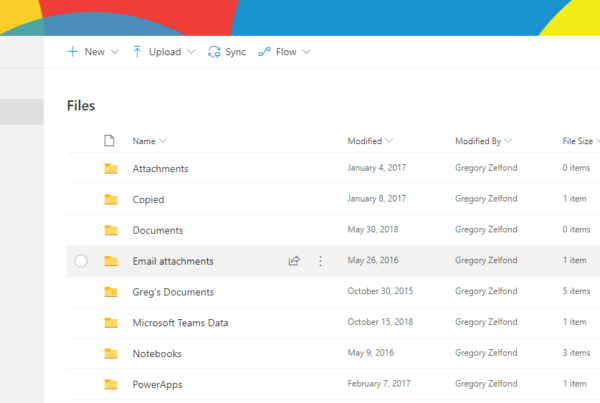Click the PowerApps folder icon
Image resolution: width=600 pixels, height=403 pixels.
tap(111, 384)
